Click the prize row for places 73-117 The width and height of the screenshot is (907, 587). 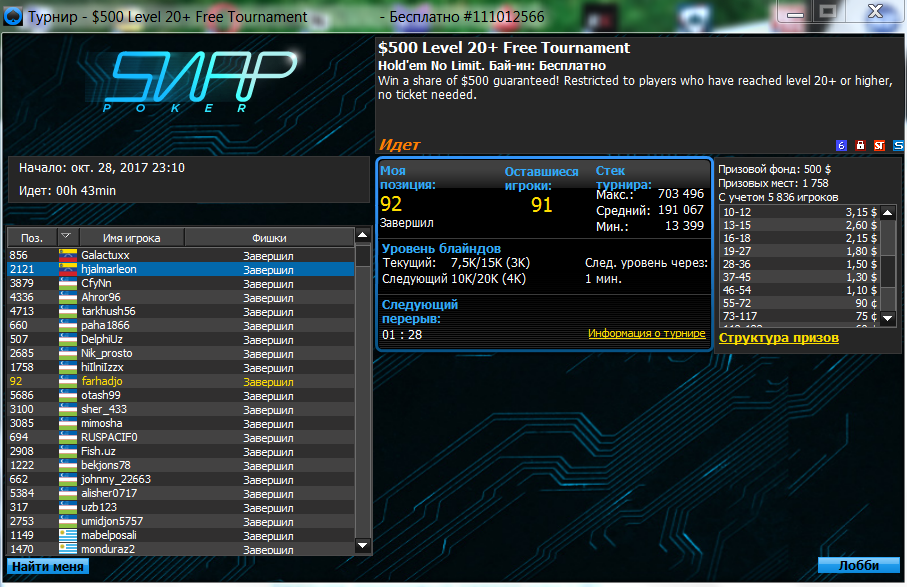(800, 316)
